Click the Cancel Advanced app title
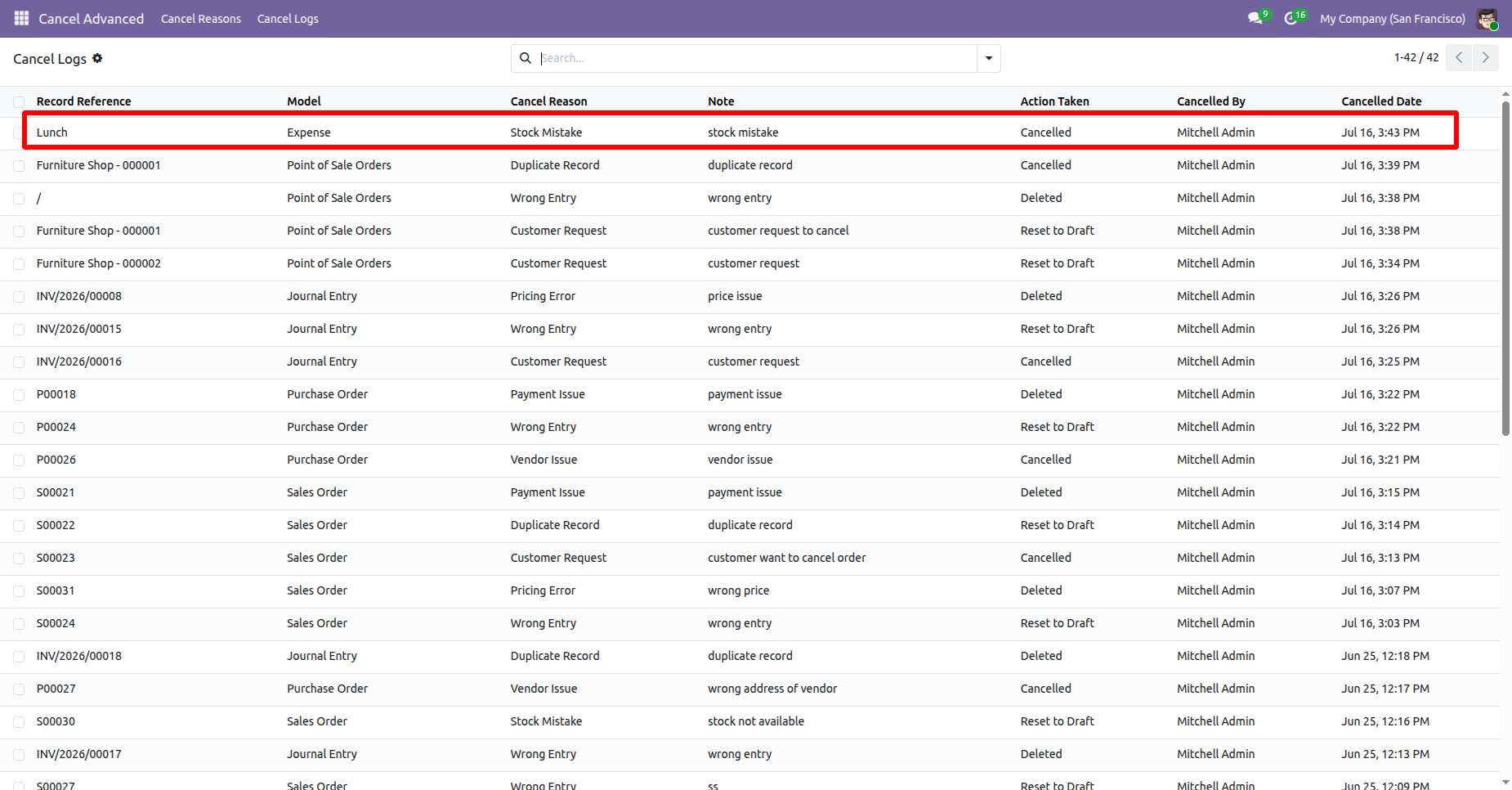 tap(92, 19)
